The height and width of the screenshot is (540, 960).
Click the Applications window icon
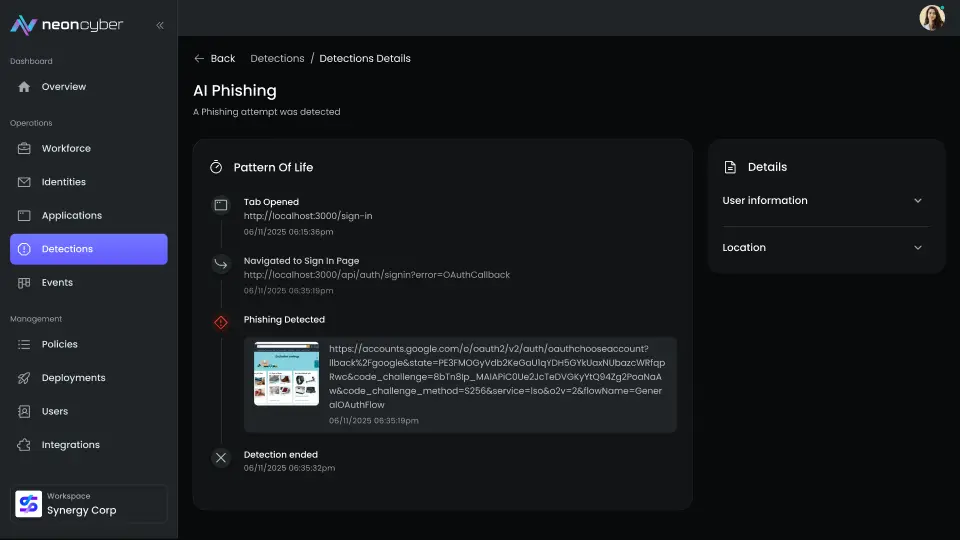click(x=24, y=216)
